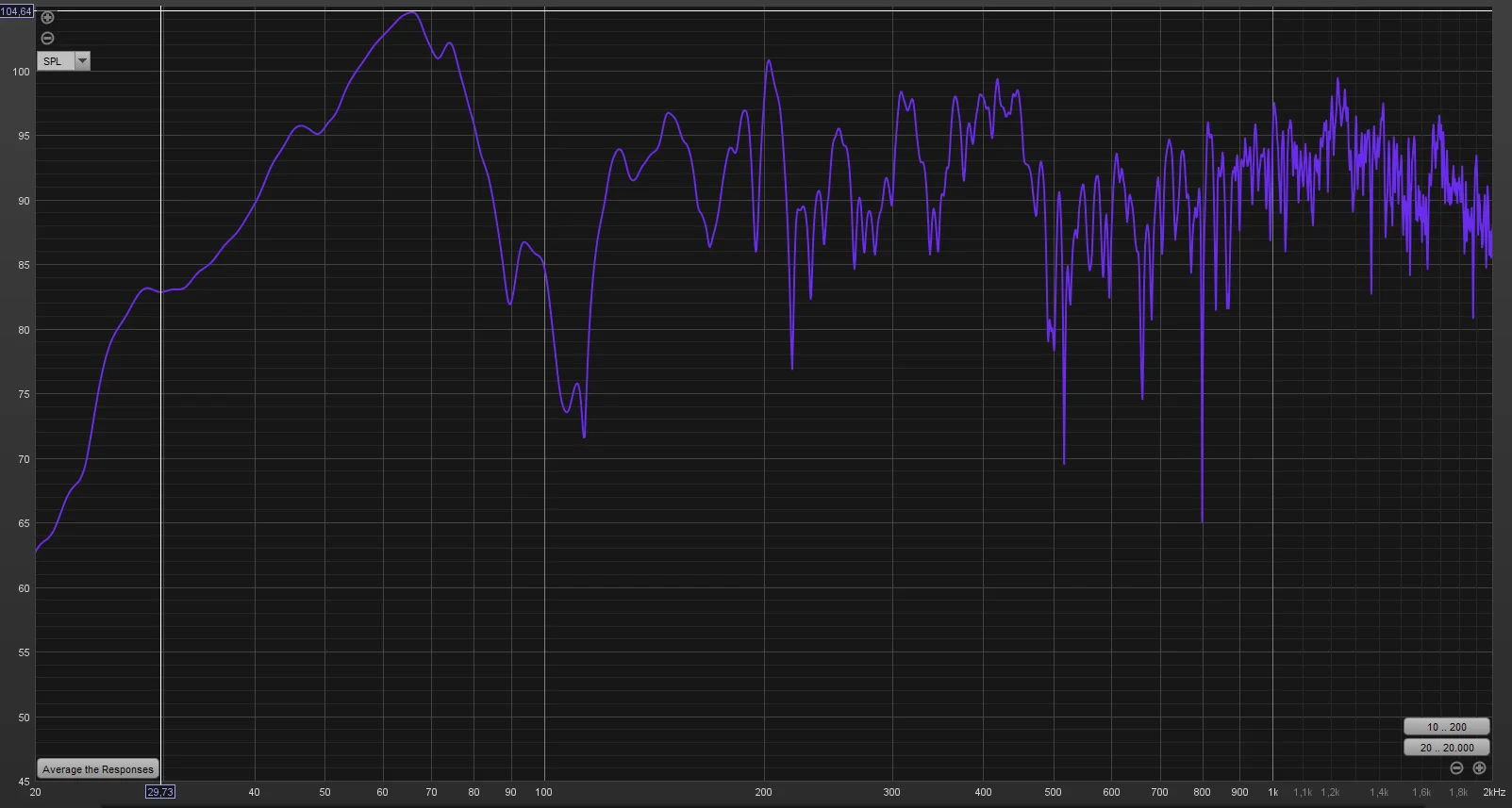Set frequency range to 10 .. 200
Screen dimensions: 1512x808
(1446, 727)
